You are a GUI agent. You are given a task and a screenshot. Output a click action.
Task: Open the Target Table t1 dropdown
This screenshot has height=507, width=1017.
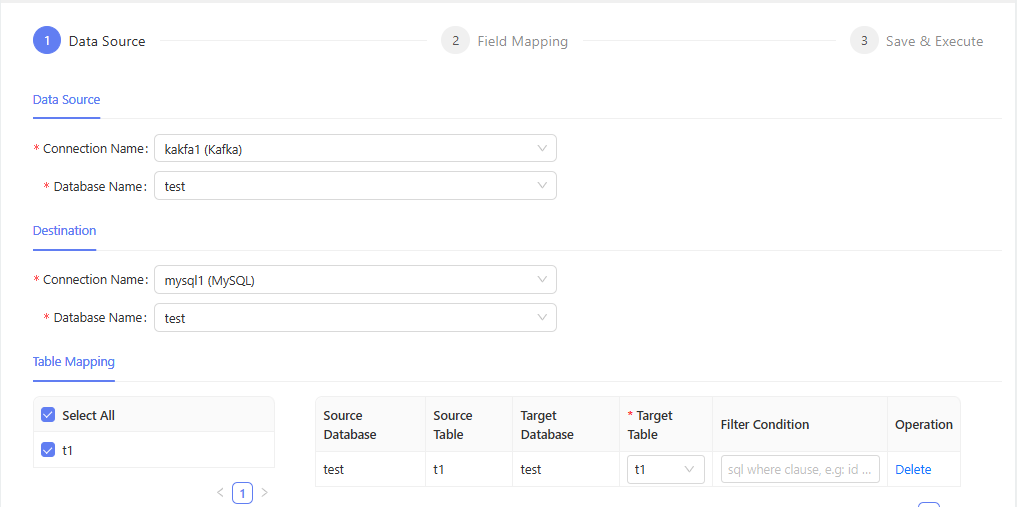point(665,469)
